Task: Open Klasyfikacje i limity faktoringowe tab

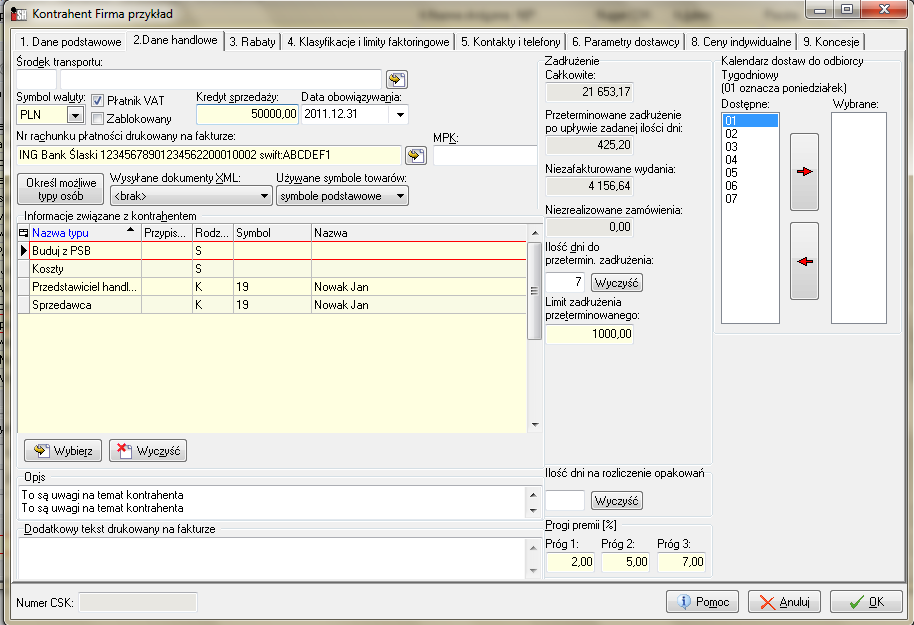Action: click(x=368, y=42)
